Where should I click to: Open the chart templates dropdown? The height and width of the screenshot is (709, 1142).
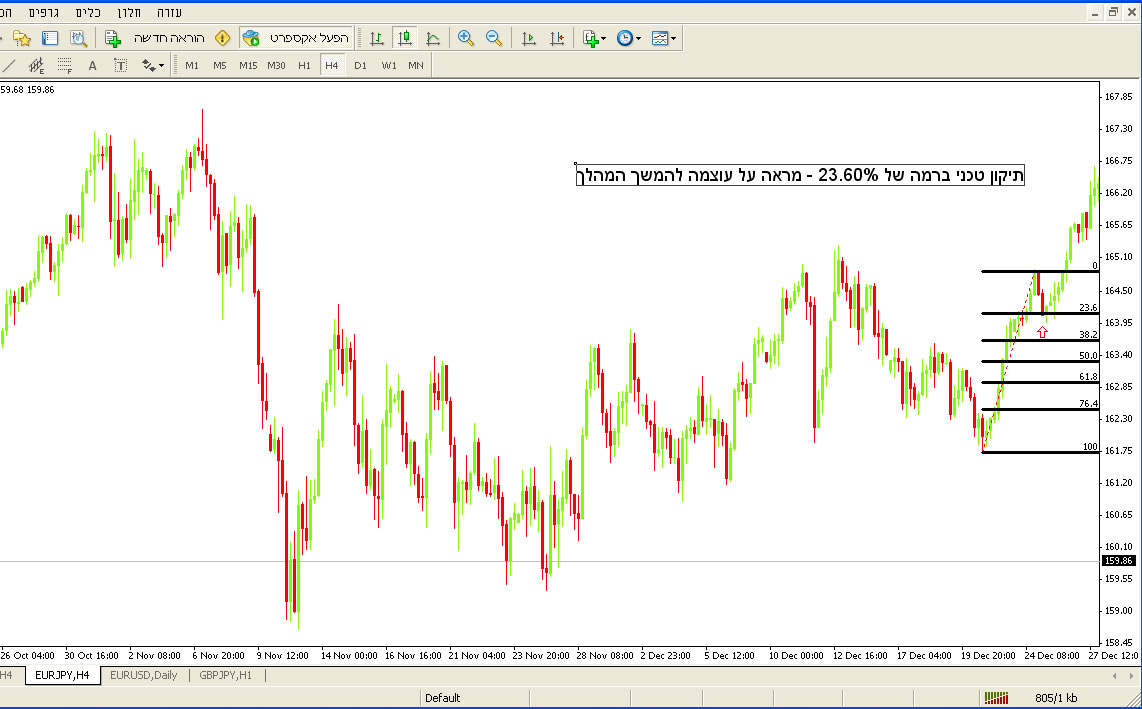tap(664, 38)
